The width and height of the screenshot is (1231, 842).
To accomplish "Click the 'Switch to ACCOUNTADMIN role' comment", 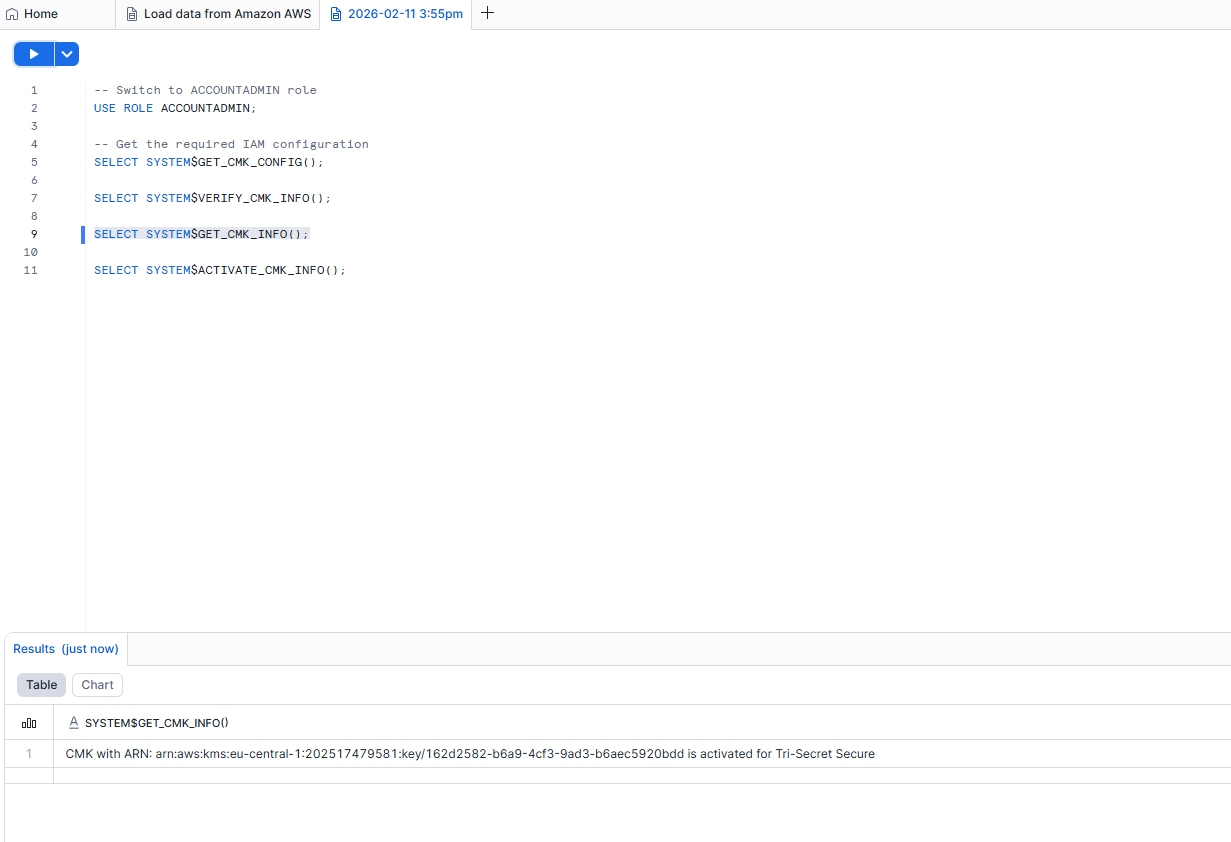I will (205, 90).
